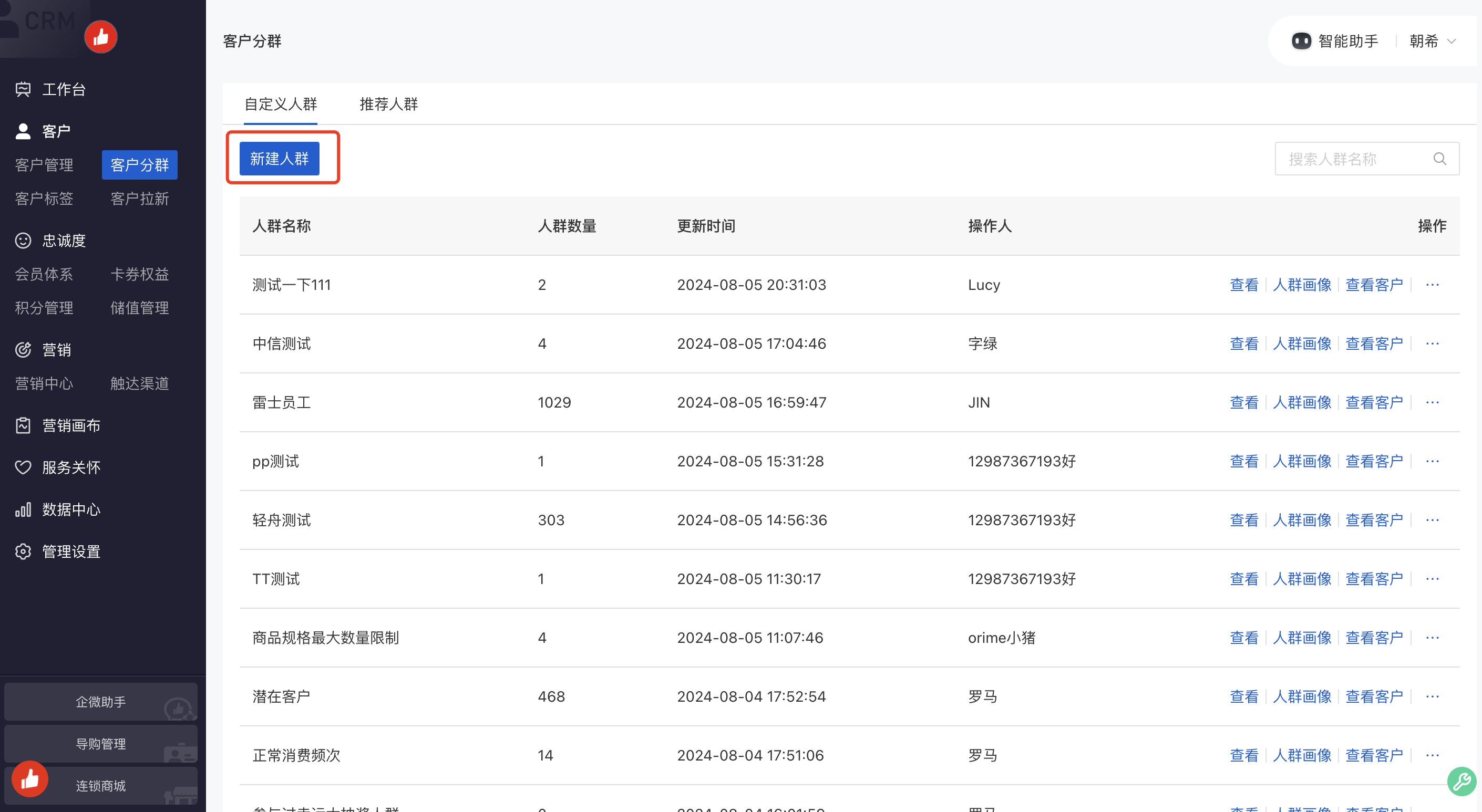
Task: Open more actions menu for 中信测试
Action: pos(1433,343)
